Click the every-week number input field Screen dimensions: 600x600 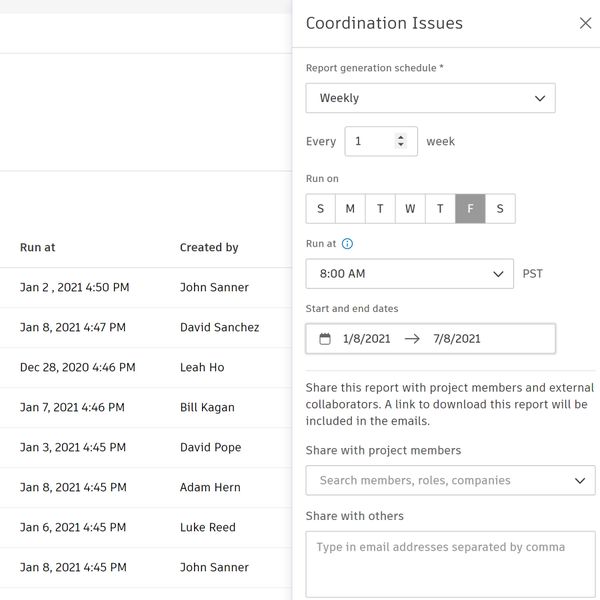click(368, 142)
